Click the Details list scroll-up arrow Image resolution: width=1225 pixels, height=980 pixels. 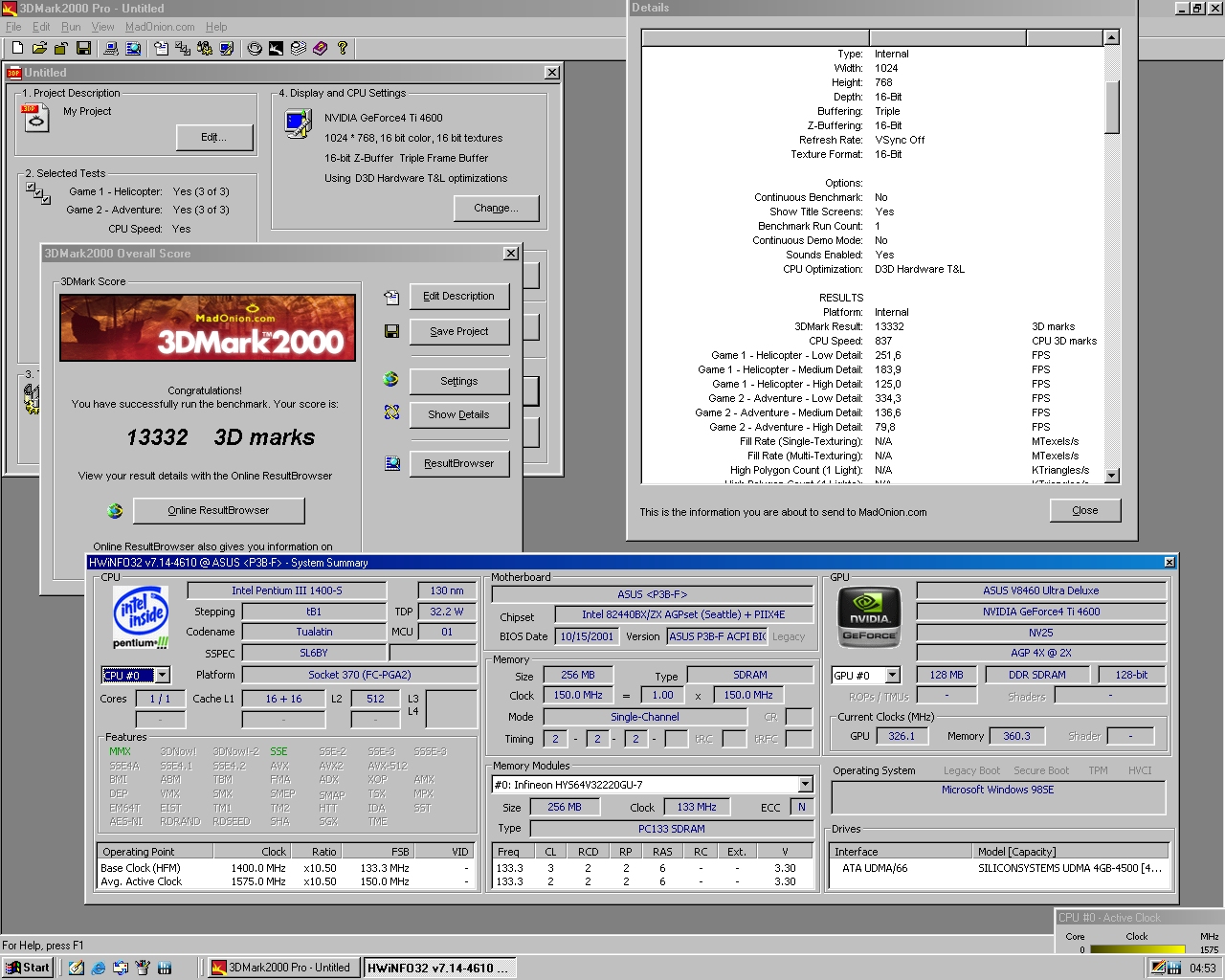click(1111, 37)
